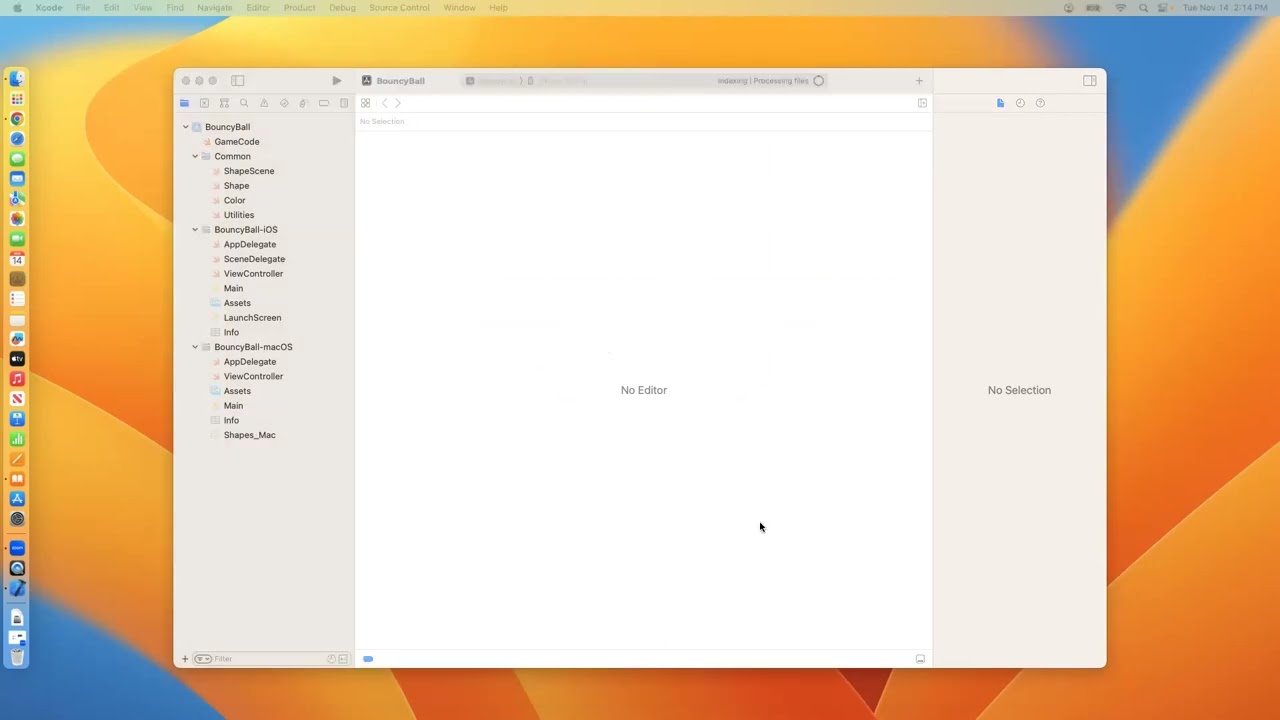
Task: Toggle source-controlled files filter icon
Action: tap(343, 659)
